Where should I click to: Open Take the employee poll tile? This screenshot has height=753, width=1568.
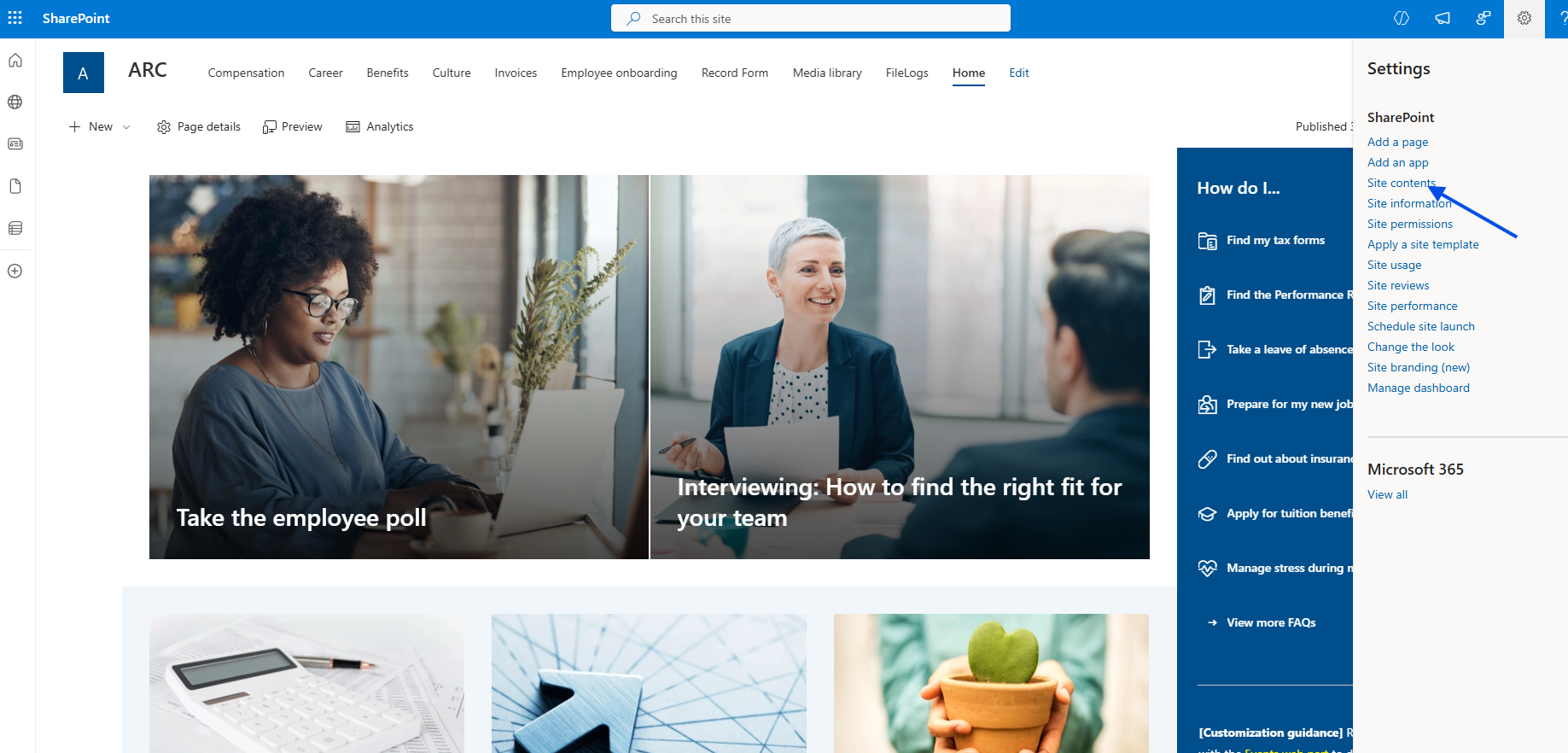pyautogui.click(x=399, y=367)
